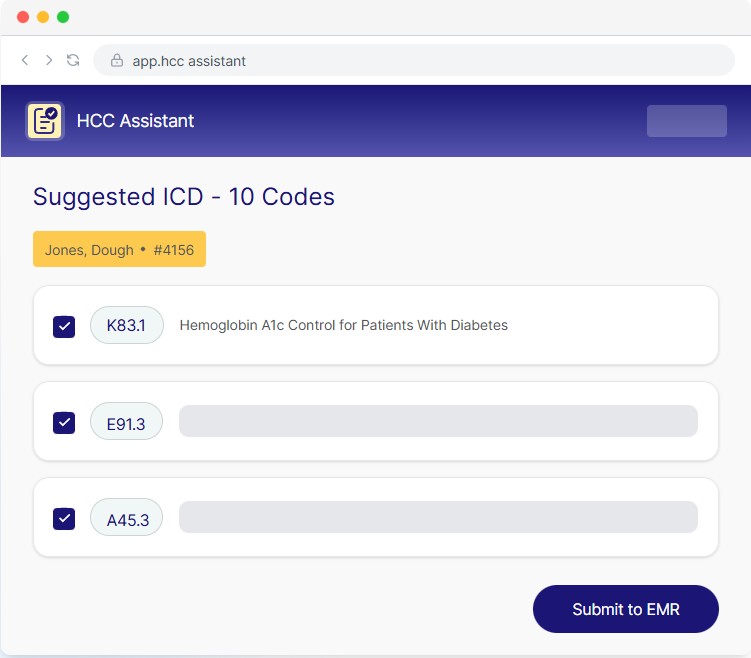This screenshot has height=658, width=751.
Task: Click the HCC Assistant title text
Action: (135, 121)
